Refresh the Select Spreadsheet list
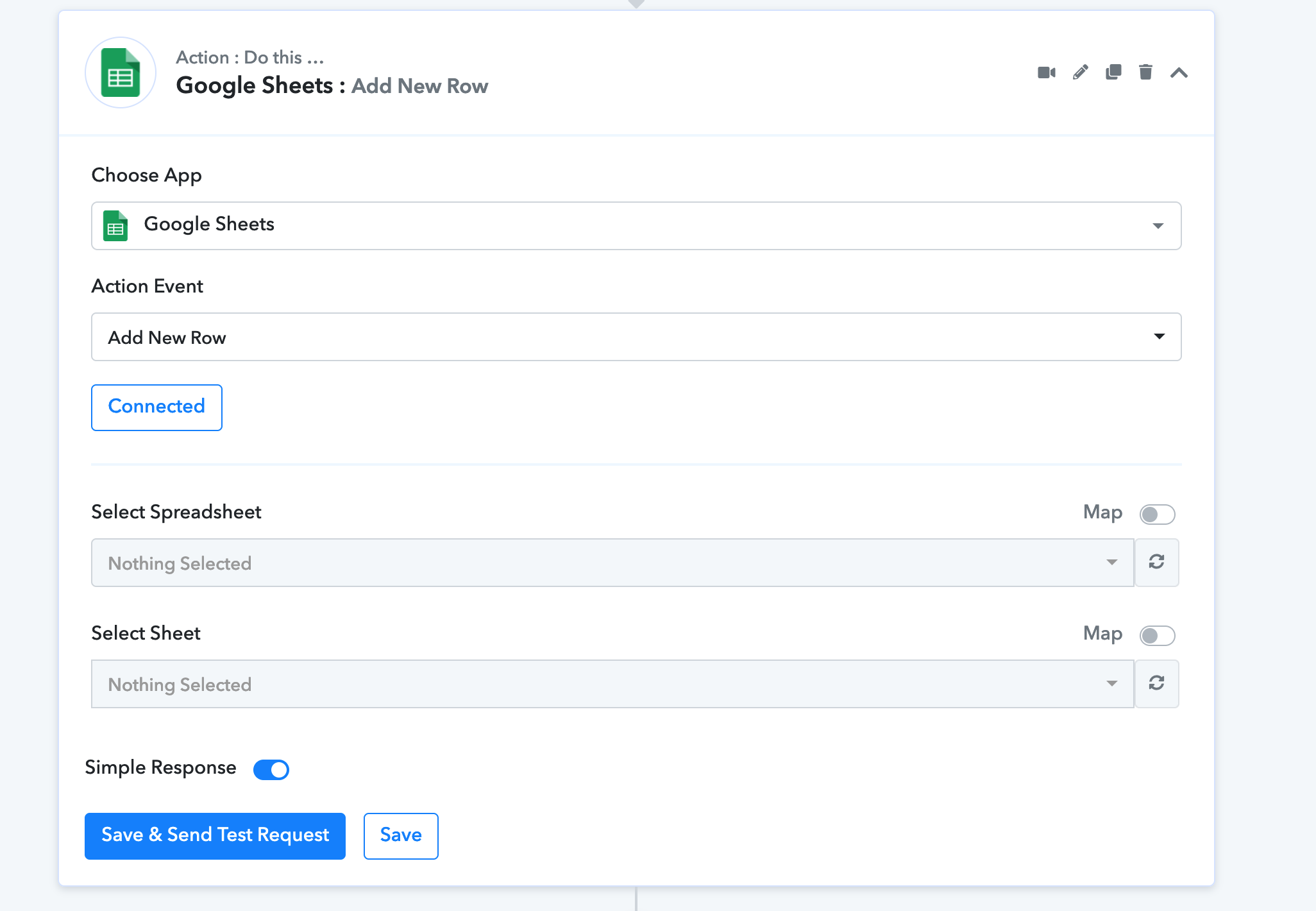The width and height of the screenshot is (1316, 911). (1157, 563)
